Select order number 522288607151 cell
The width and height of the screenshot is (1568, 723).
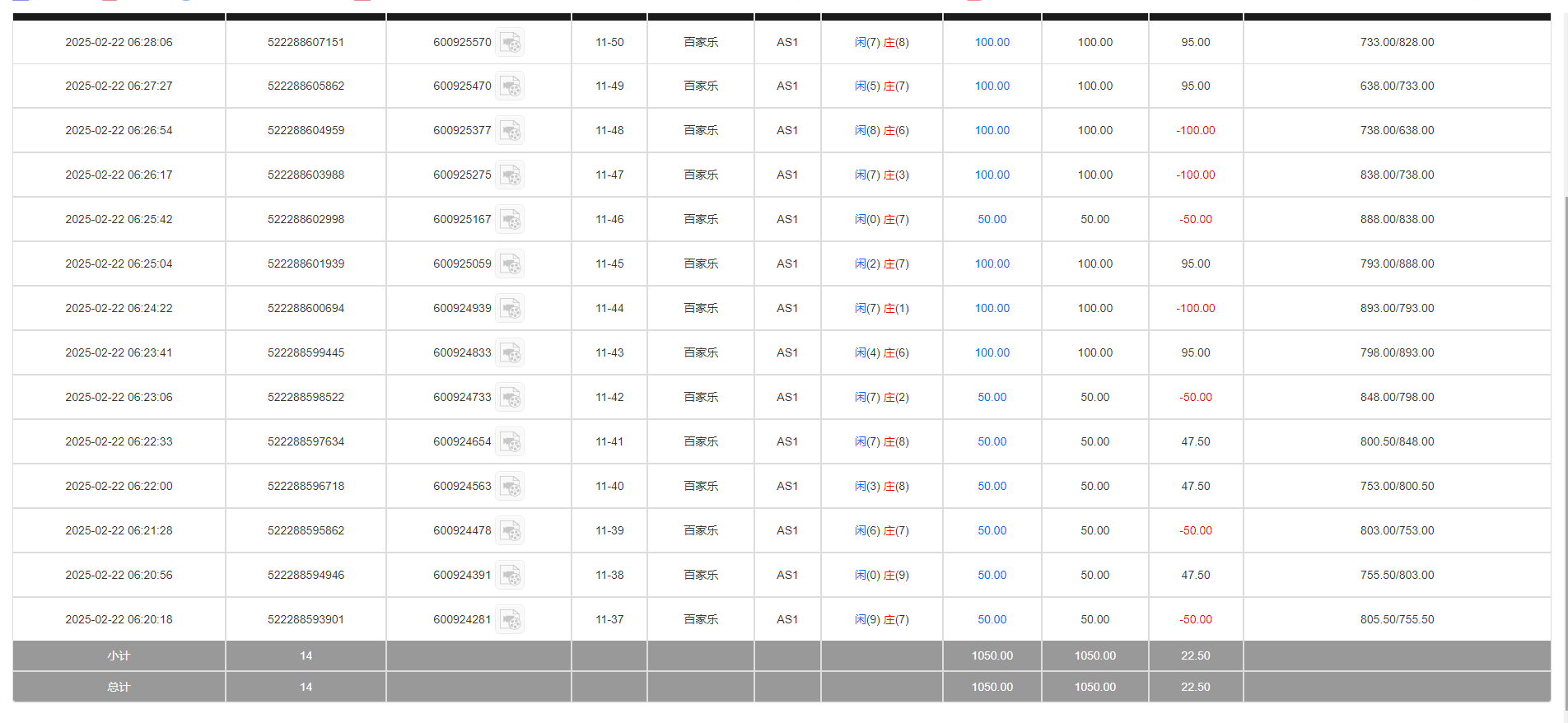pyautogui.click(x=306, y=43)
